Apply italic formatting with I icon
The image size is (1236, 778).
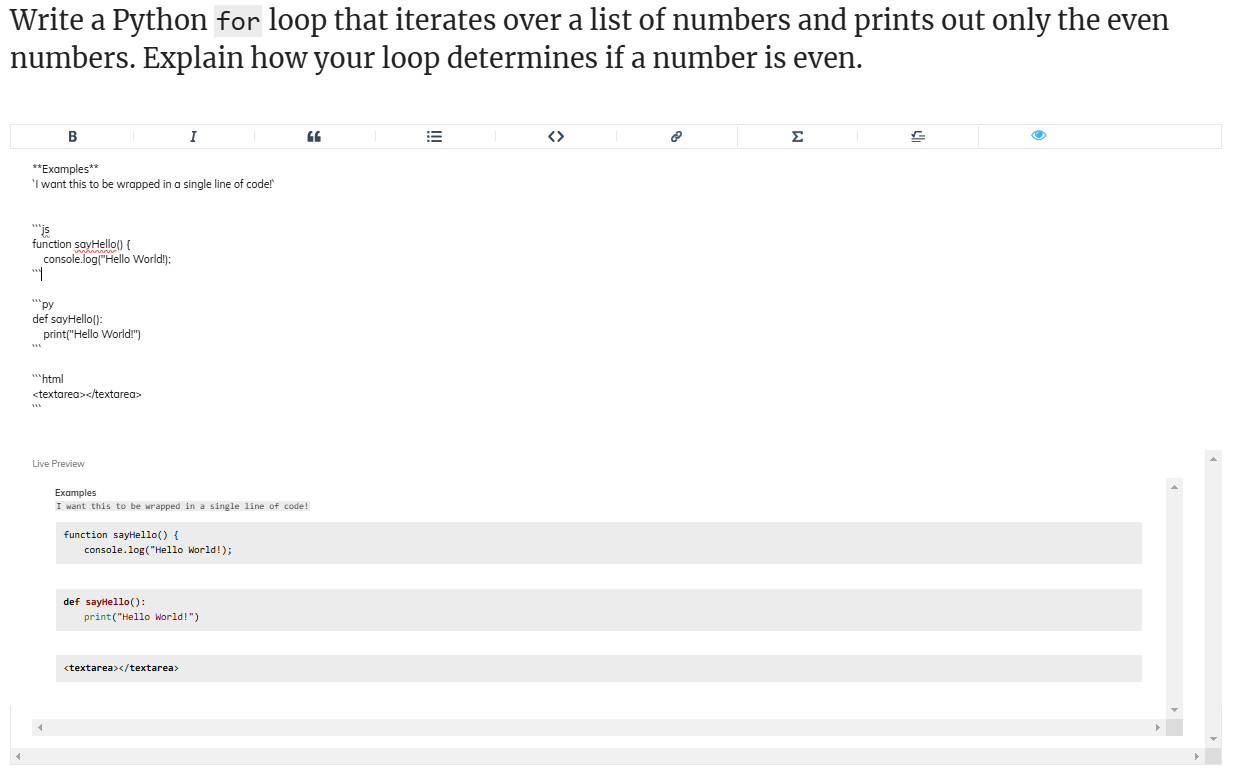[193, 136]
